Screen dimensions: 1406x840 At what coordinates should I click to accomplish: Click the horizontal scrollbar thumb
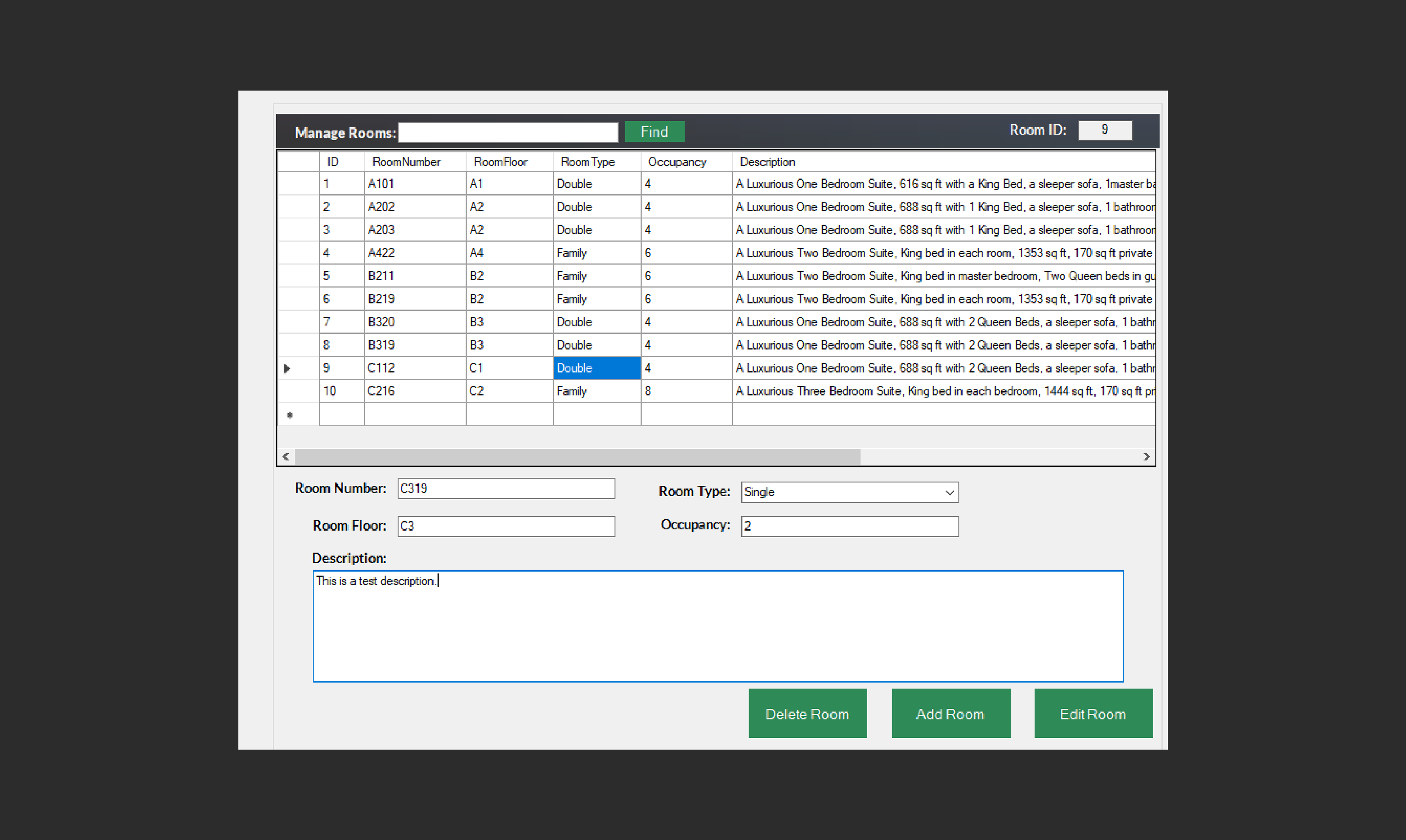pyautogui.click(x=577, y=456)
